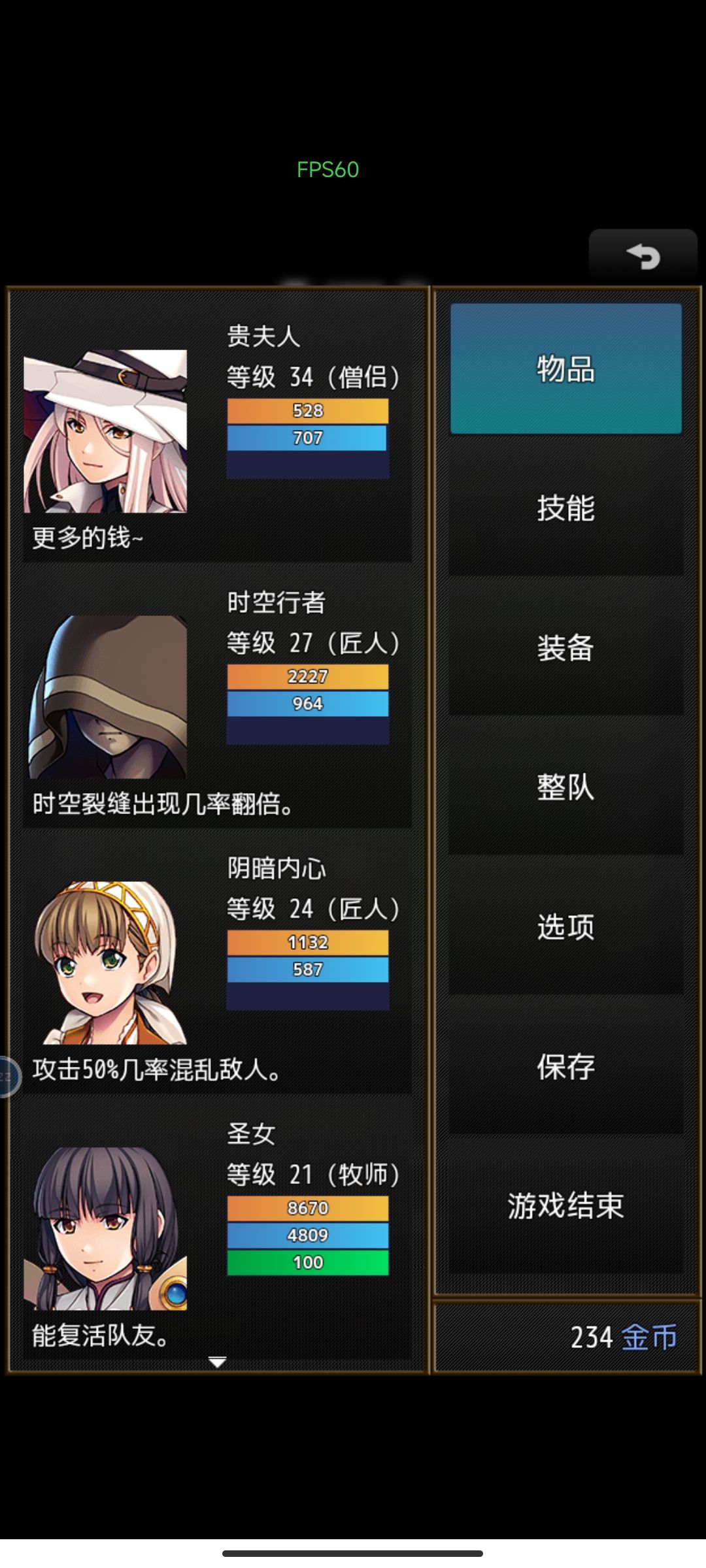Click 时空行者's orange 2227 HP bar

click(308, 677)
